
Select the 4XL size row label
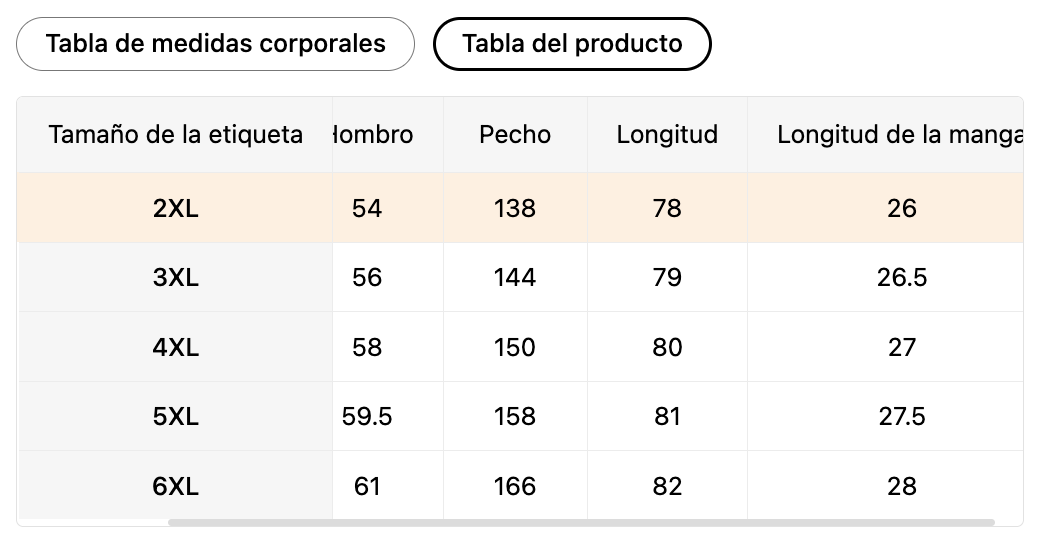coord(175,347)
